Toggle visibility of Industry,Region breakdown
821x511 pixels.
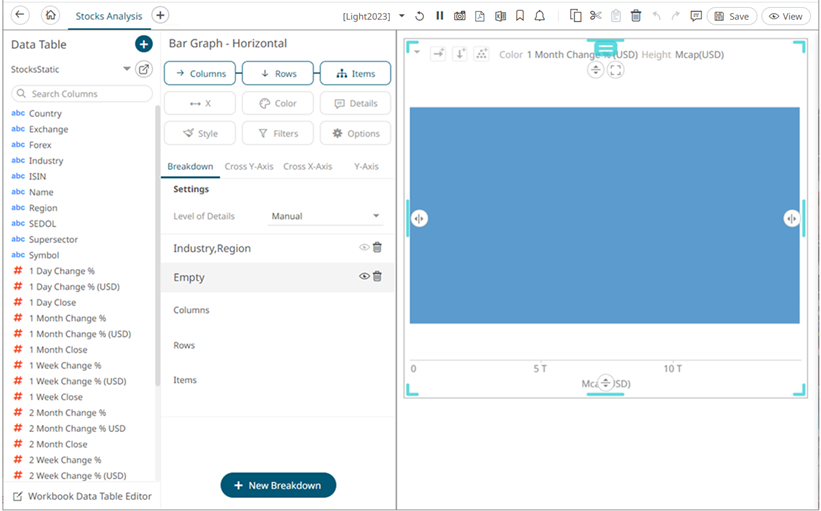364,248
